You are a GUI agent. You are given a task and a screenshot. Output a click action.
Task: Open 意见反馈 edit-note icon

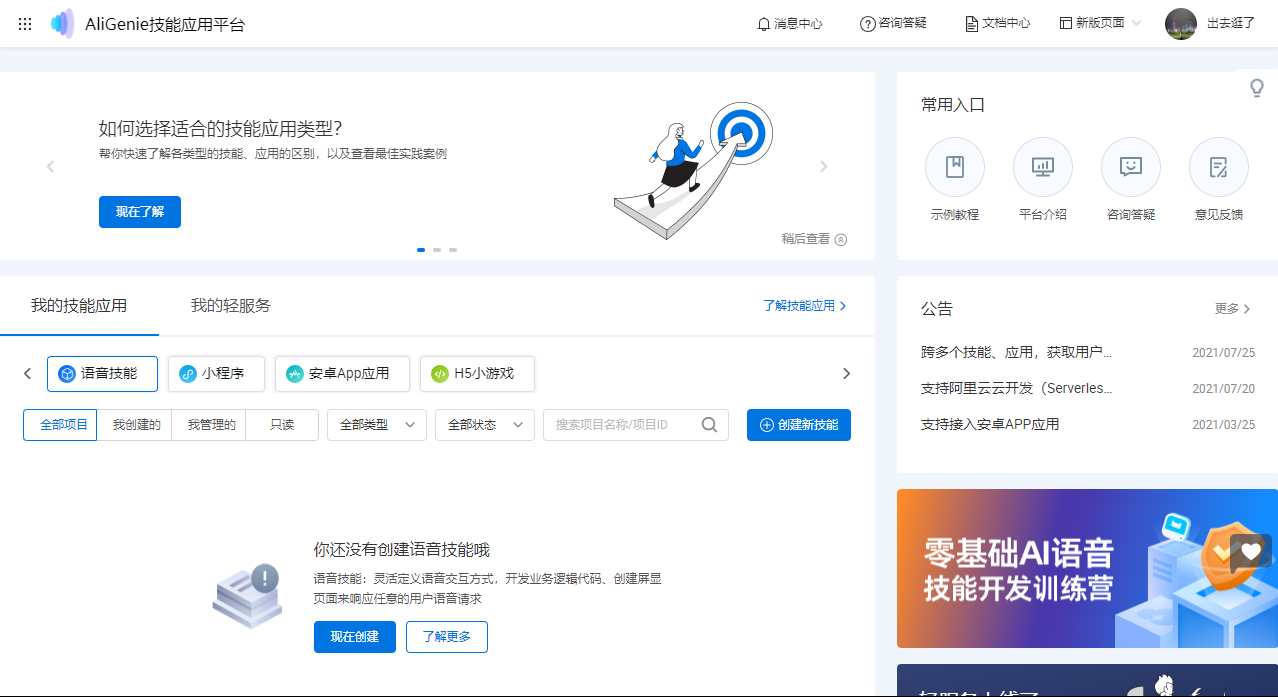coord(1219,167)
